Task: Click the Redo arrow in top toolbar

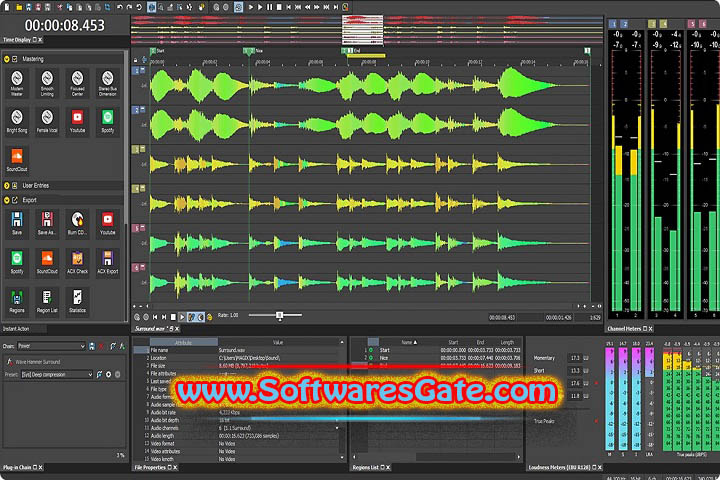Action: pyautogui.click(x=129, y=7)
